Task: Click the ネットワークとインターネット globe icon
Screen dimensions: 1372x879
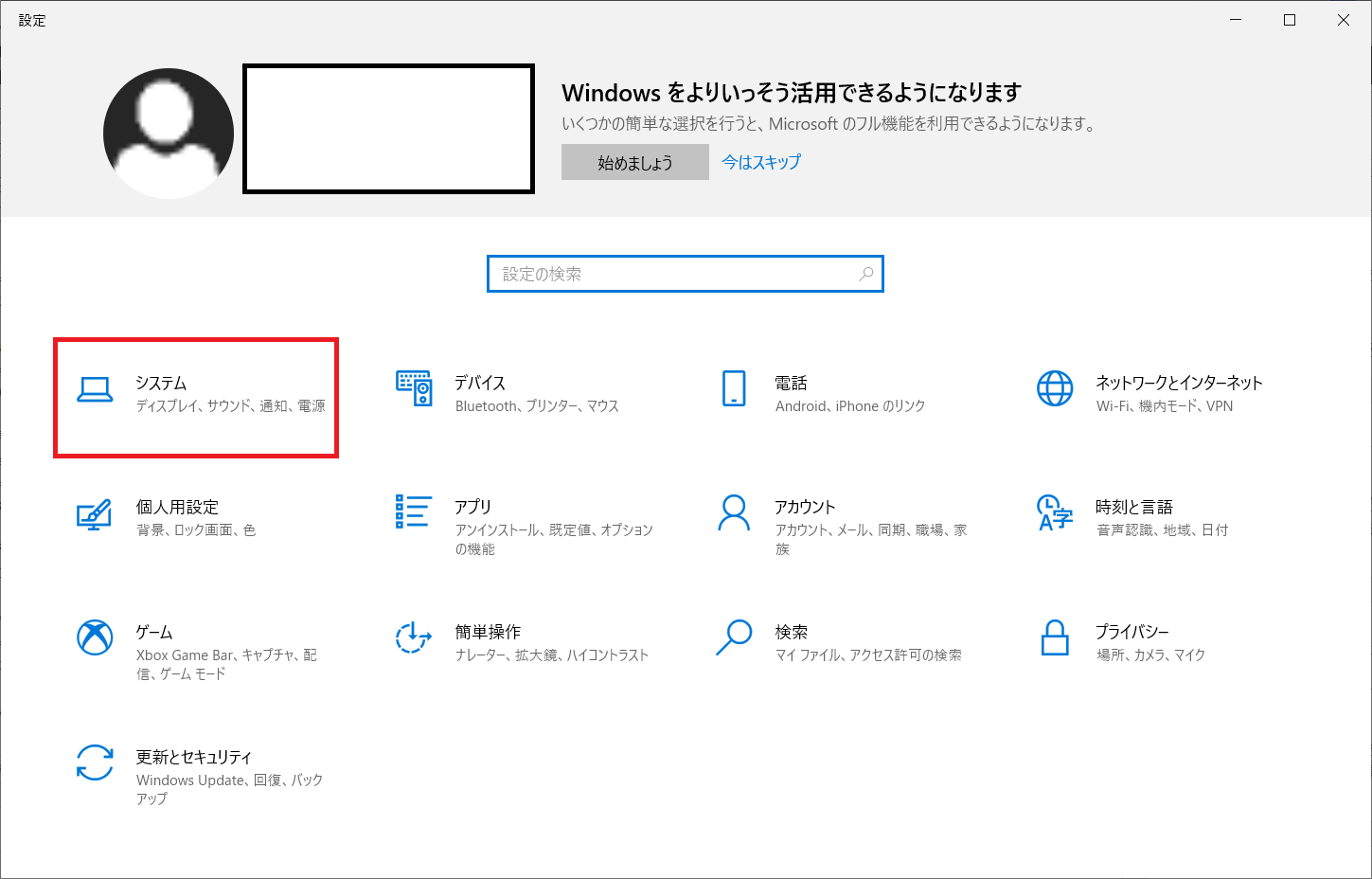Action: [1055, 388]
